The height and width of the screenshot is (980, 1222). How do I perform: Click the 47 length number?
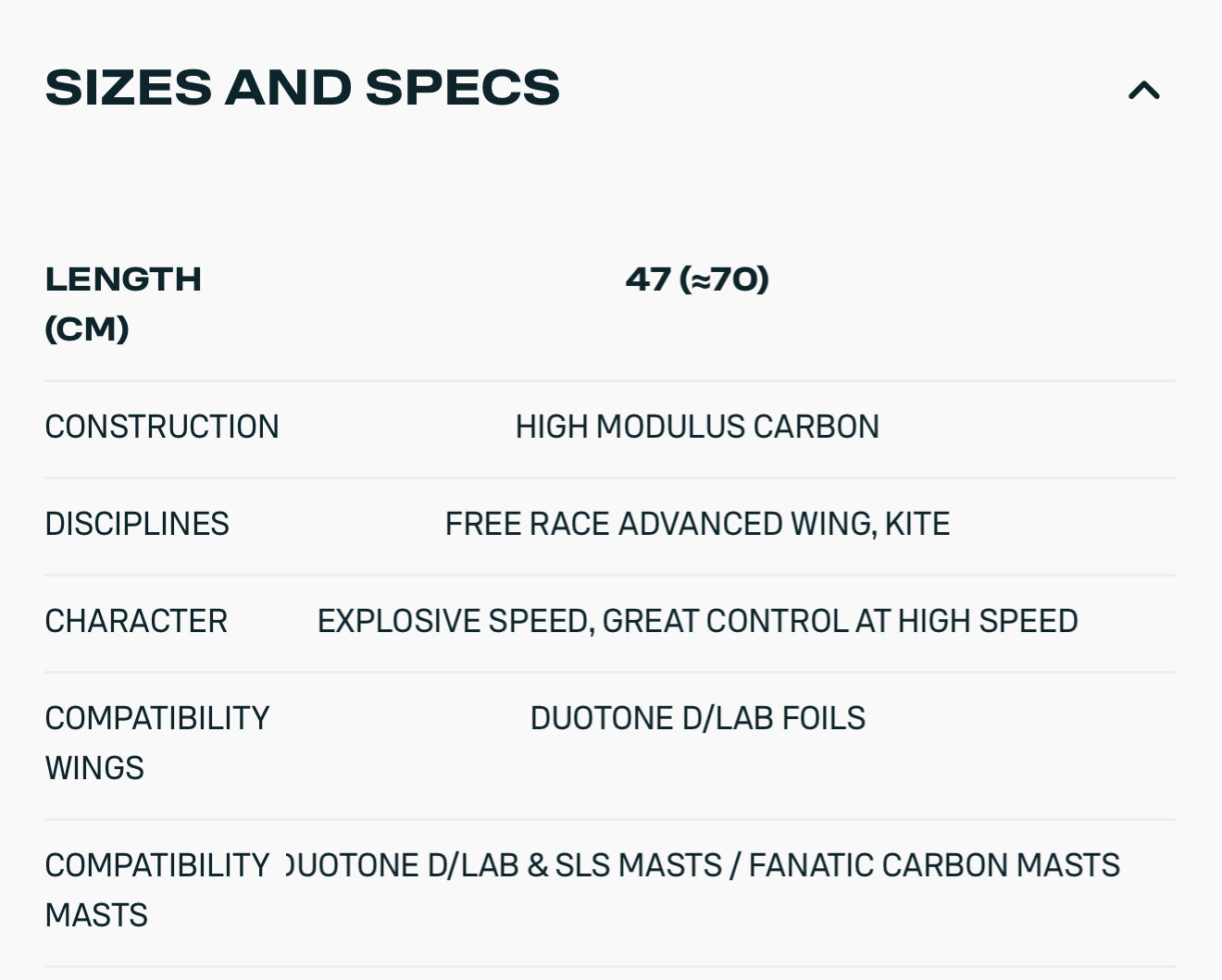pos(647,279)
